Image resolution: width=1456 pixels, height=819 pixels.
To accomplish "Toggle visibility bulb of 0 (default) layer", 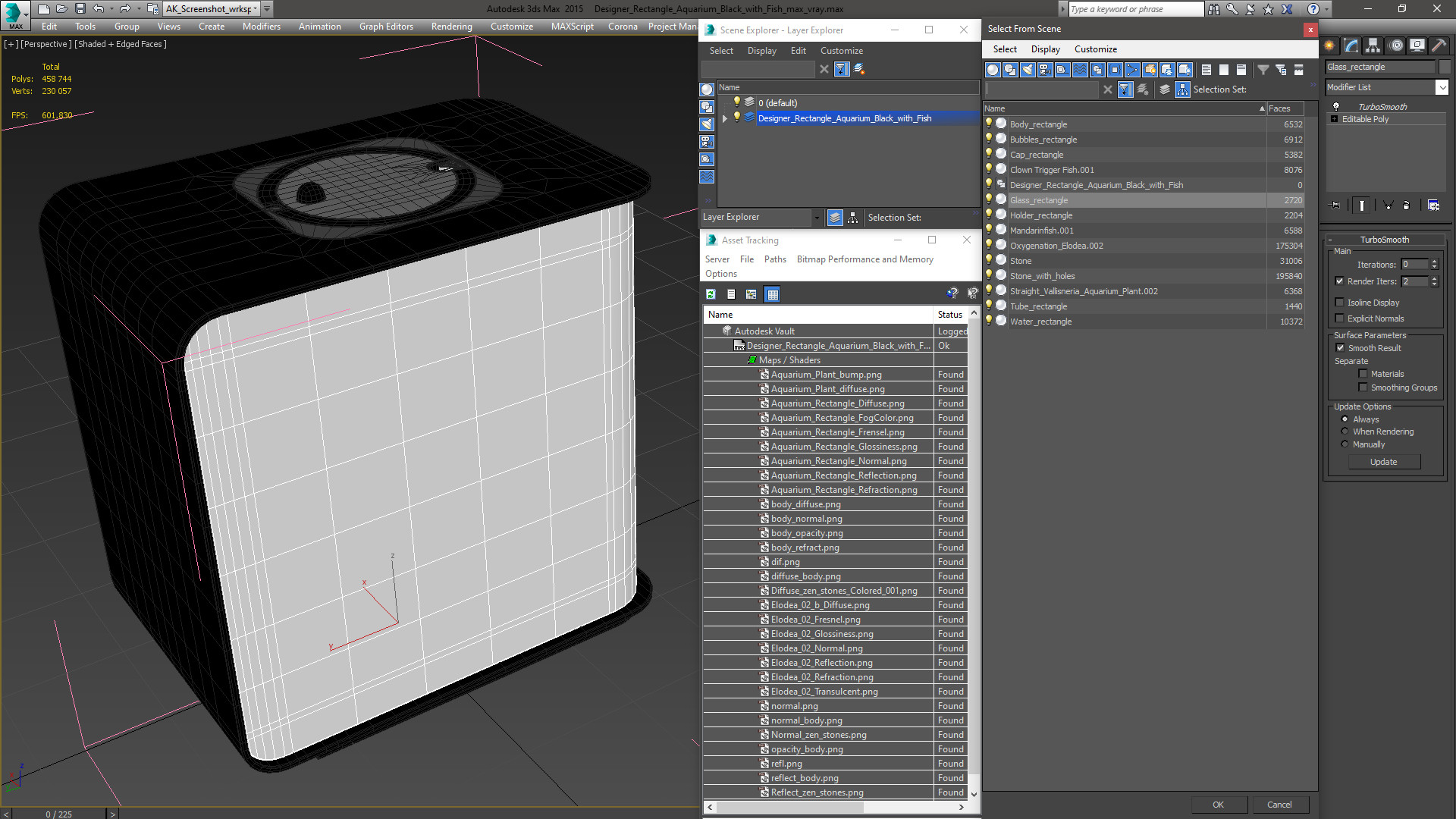I will [736, 102].
